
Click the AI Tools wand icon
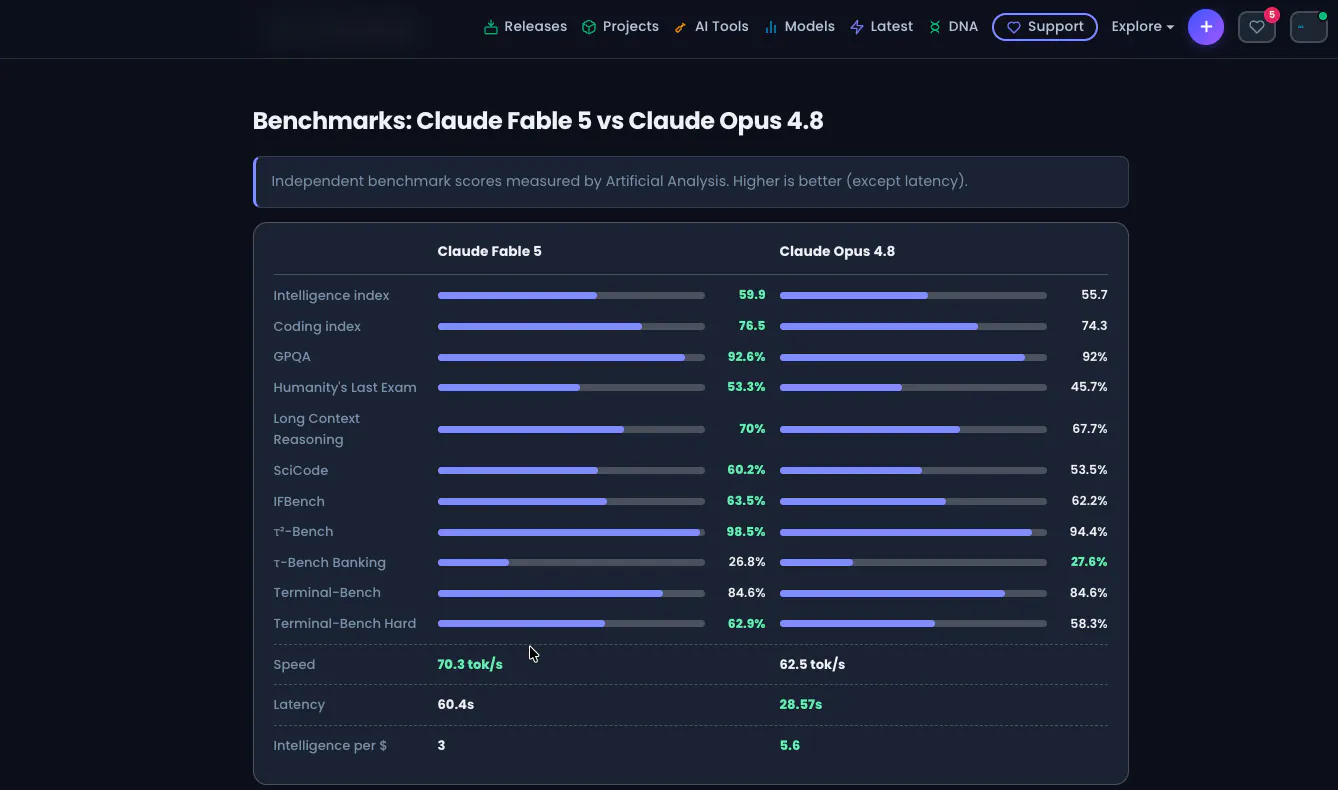click(x=681, y=27)
